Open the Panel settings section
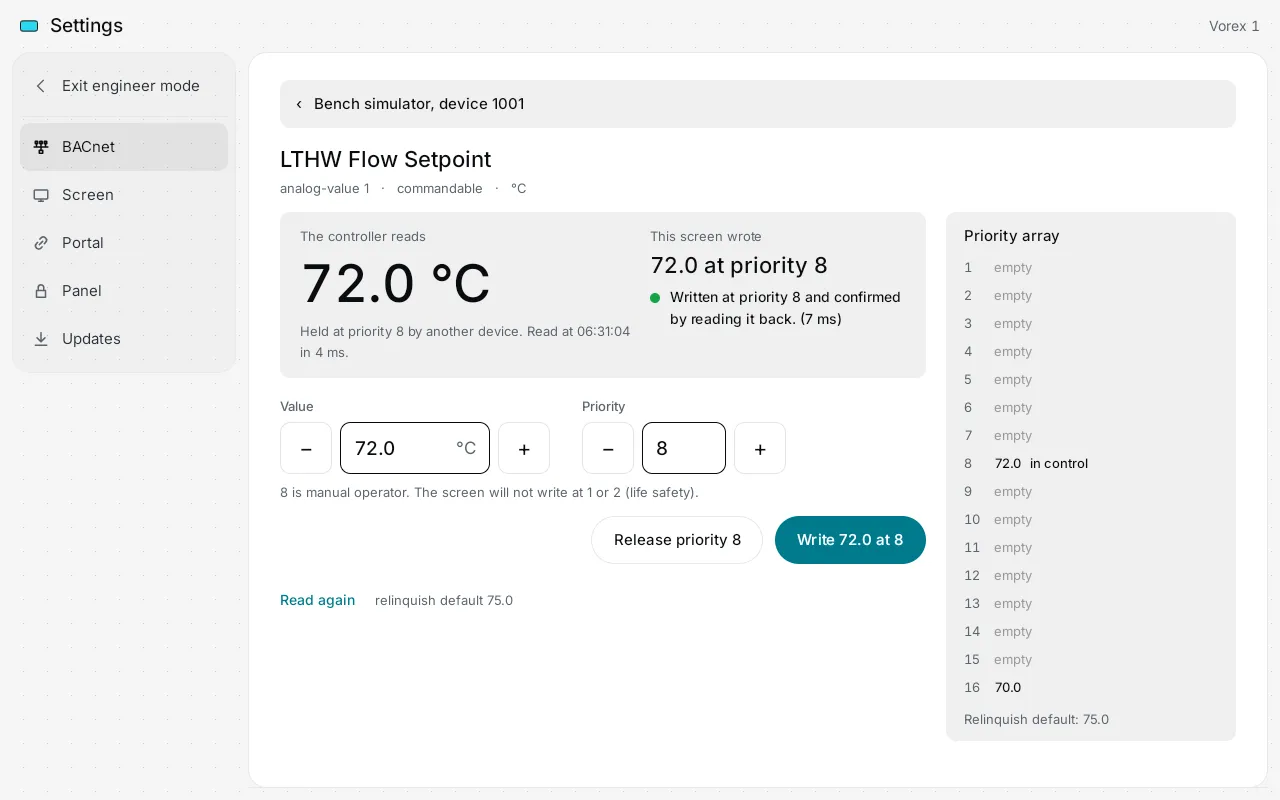This screenshot has height=800, width=1280. coord(124,291)
